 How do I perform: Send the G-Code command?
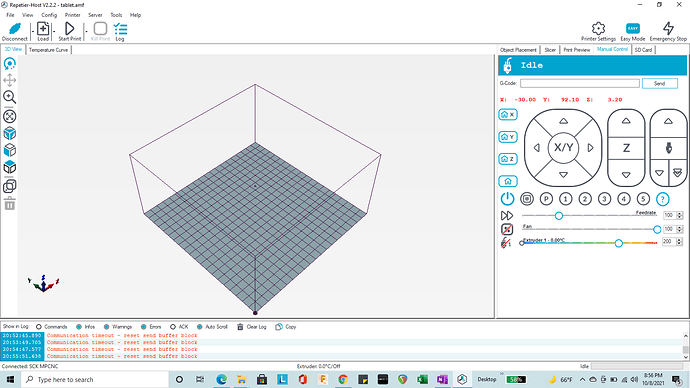[659, 83]
